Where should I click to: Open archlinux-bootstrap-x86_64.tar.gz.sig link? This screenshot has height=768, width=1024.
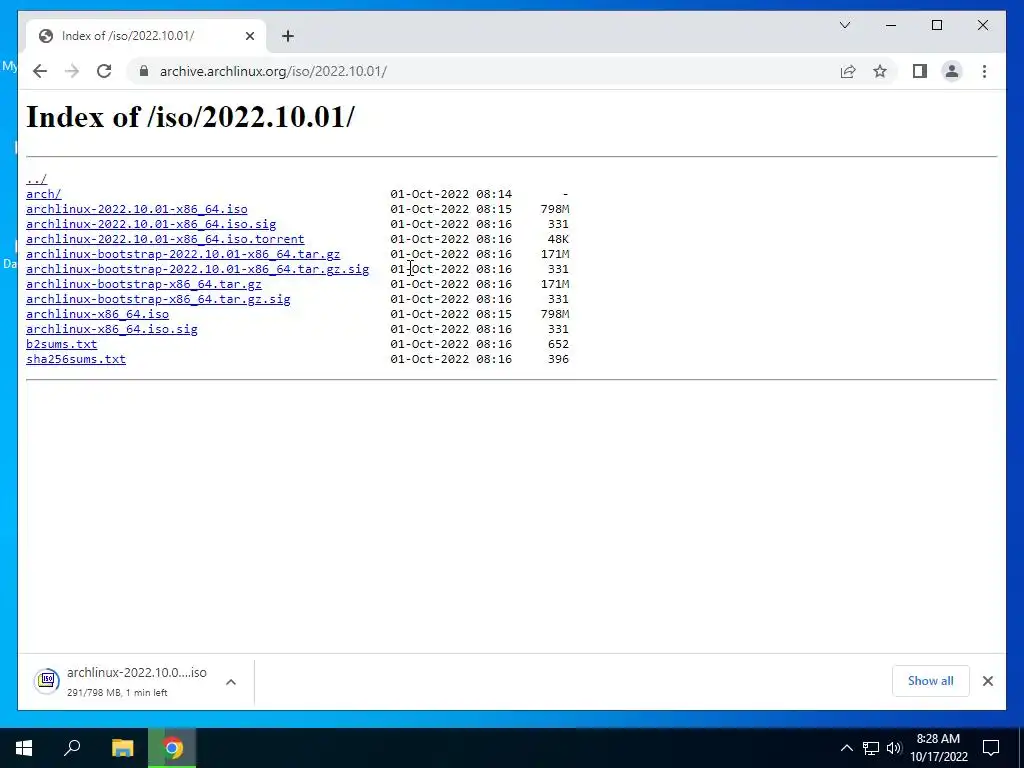tap(158, 299)
